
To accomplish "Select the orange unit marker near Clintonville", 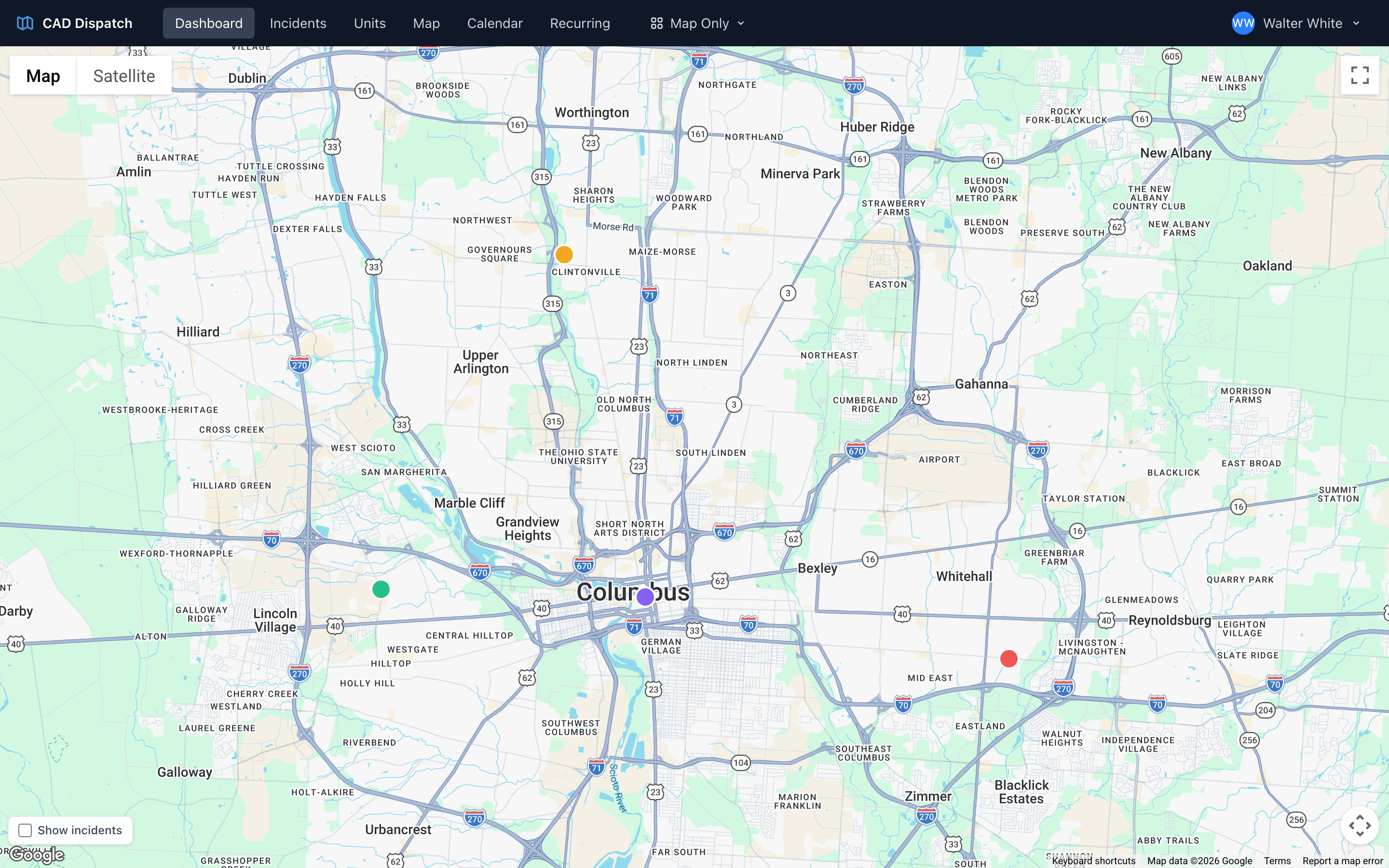I will tap(564, 254).
